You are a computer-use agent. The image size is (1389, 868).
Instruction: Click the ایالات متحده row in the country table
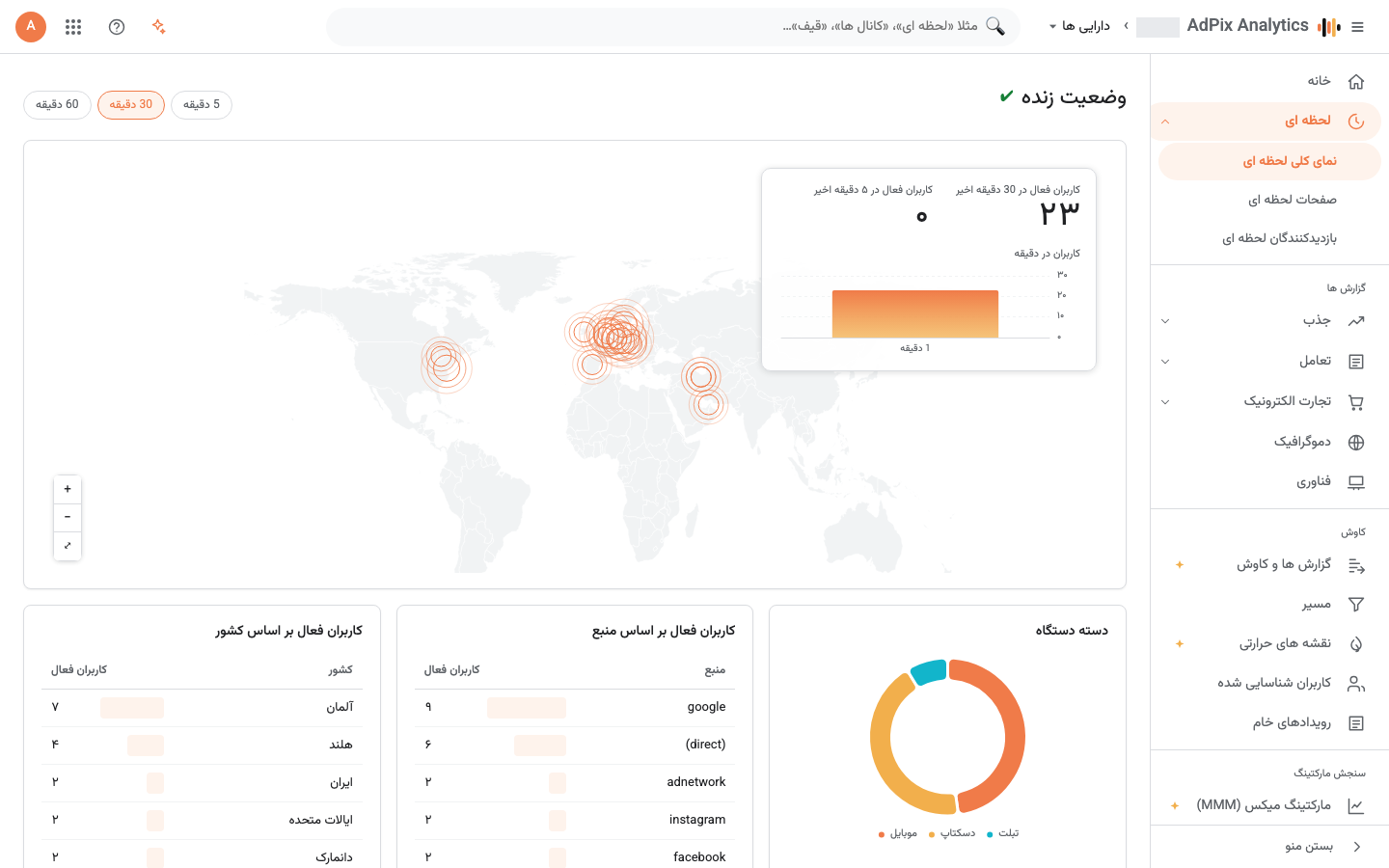coord(202,821)
